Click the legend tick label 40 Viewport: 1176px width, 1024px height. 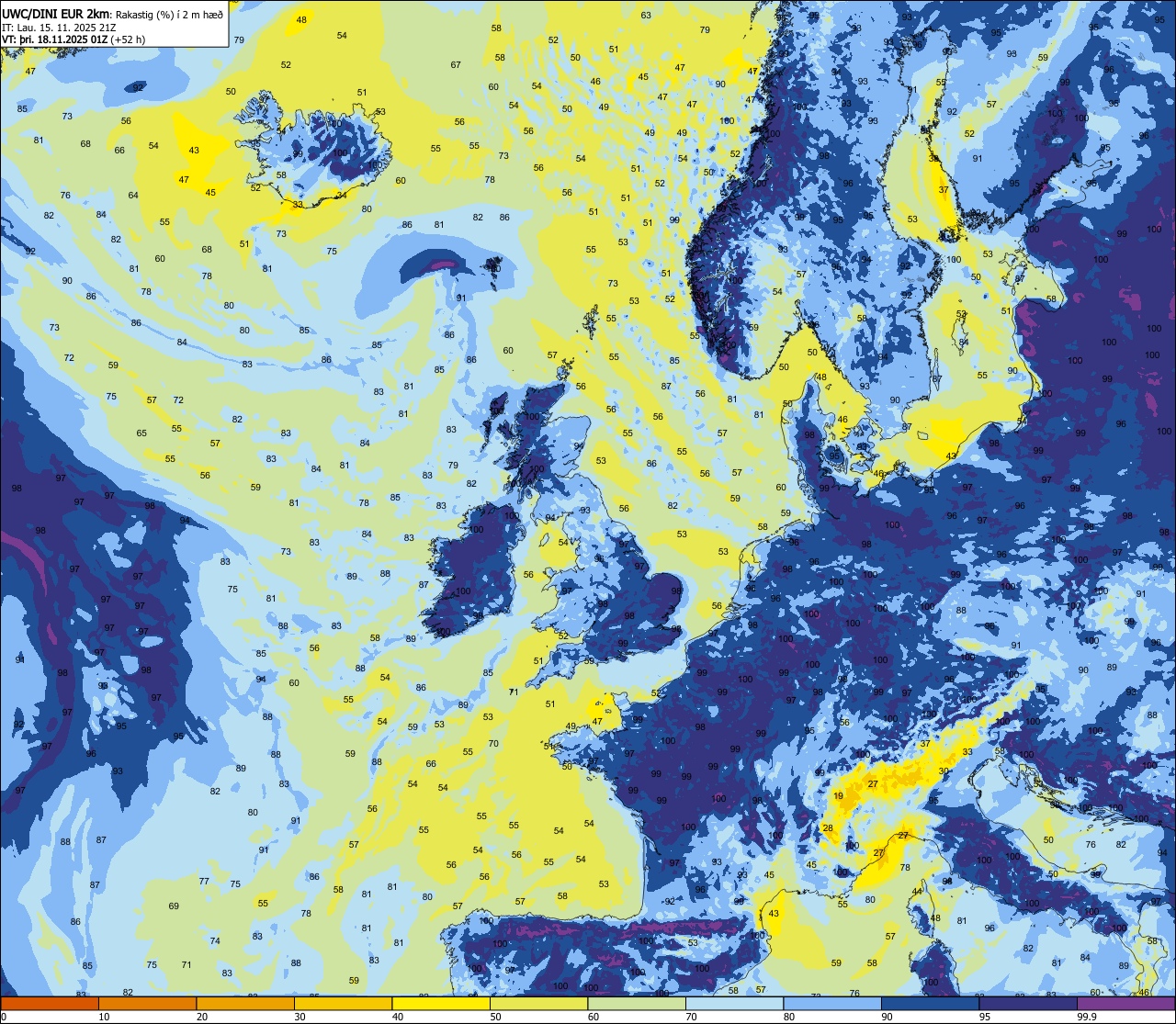point(397,1017)
